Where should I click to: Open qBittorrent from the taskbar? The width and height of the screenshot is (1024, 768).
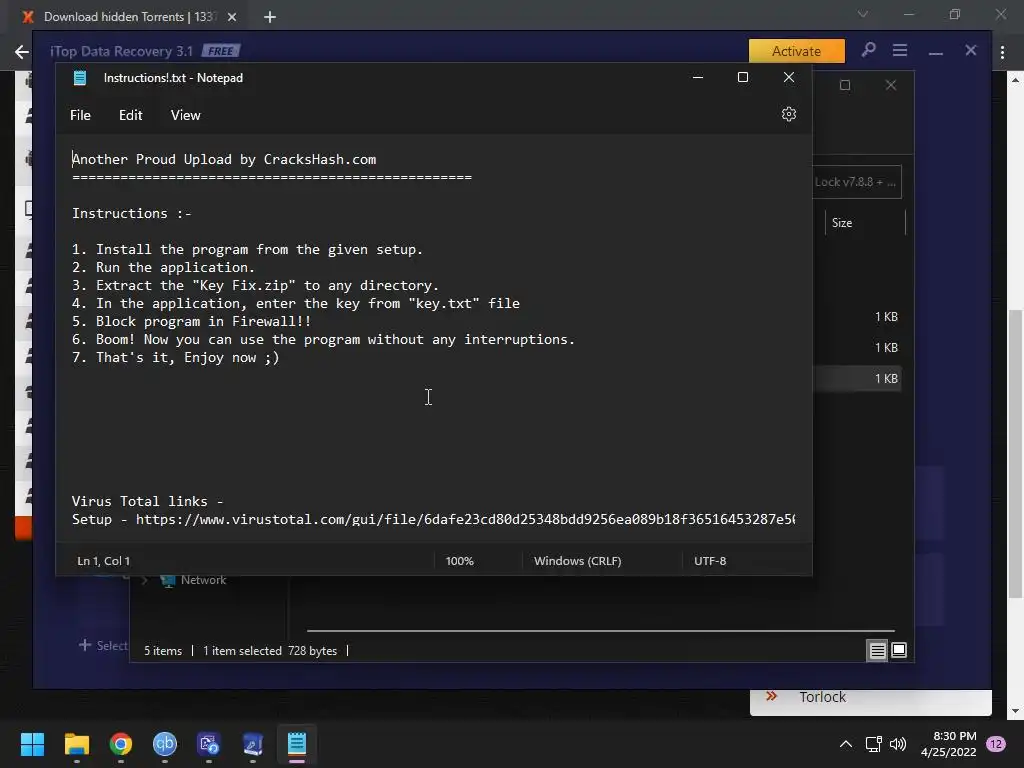(x=165, y=744)
